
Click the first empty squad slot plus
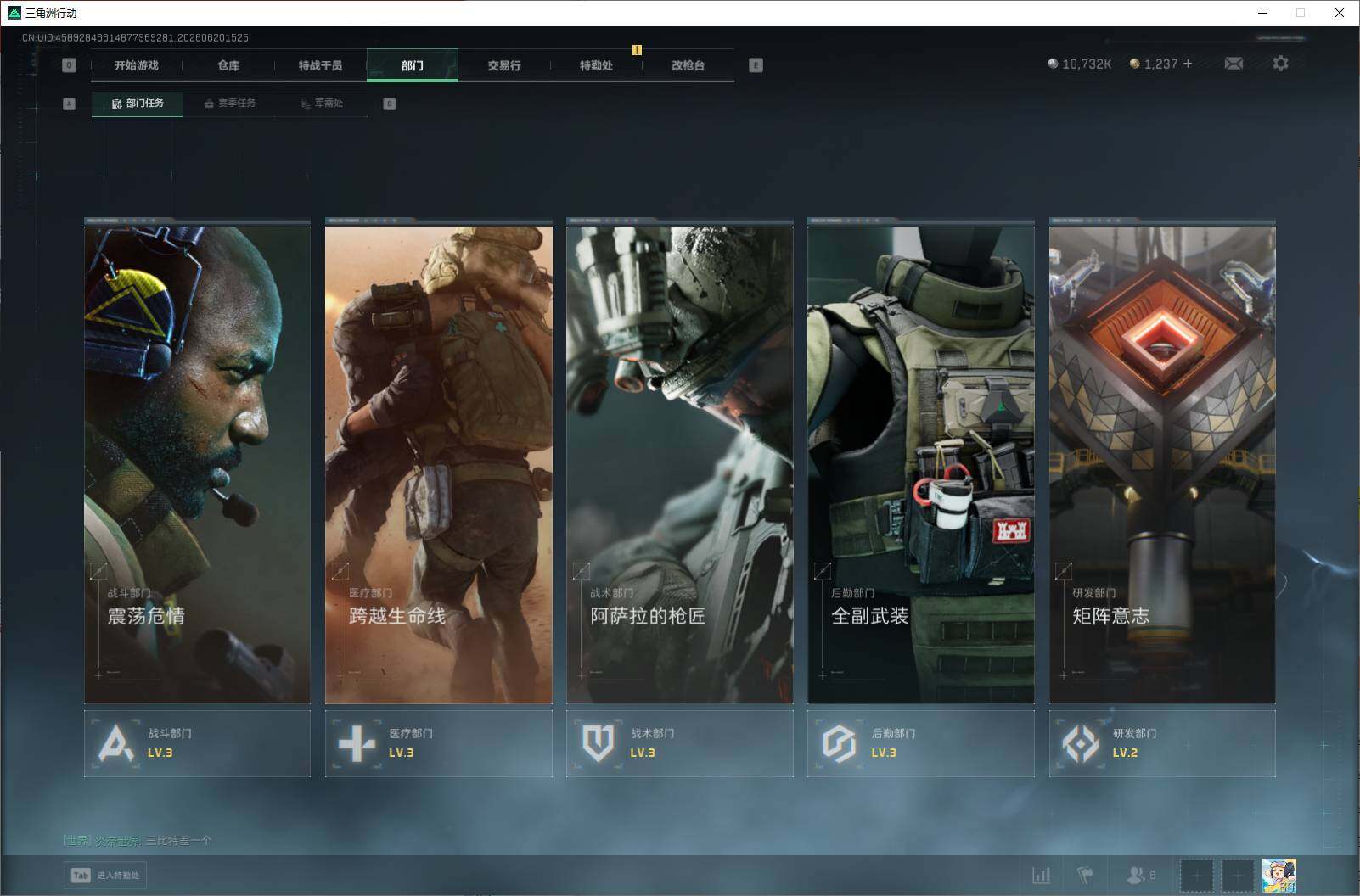click(x=1197, y=876)
